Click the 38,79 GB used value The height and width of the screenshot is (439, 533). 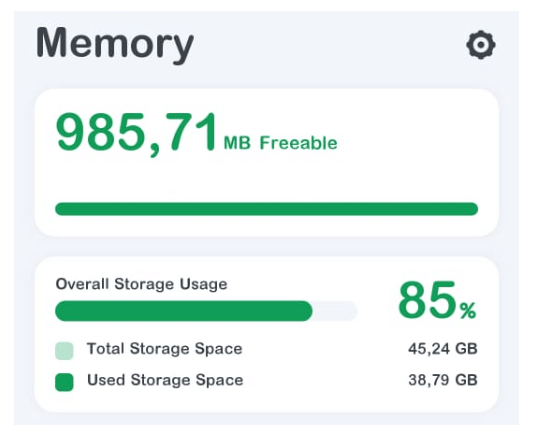[x=443, y=380]
